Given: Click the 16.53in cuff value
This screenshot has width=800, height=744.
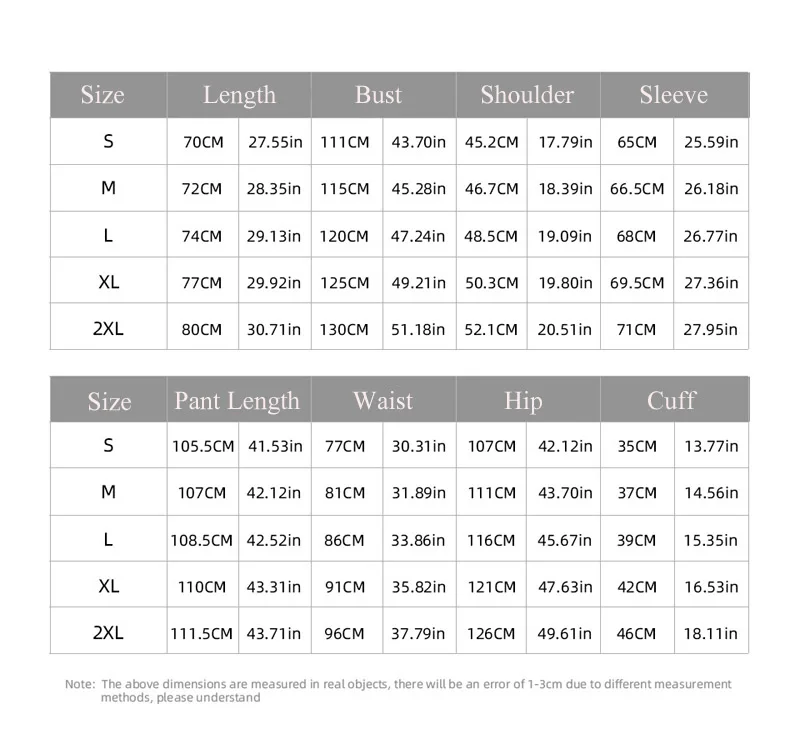Looking at the screenshot, I should click(x=711, y=587).
